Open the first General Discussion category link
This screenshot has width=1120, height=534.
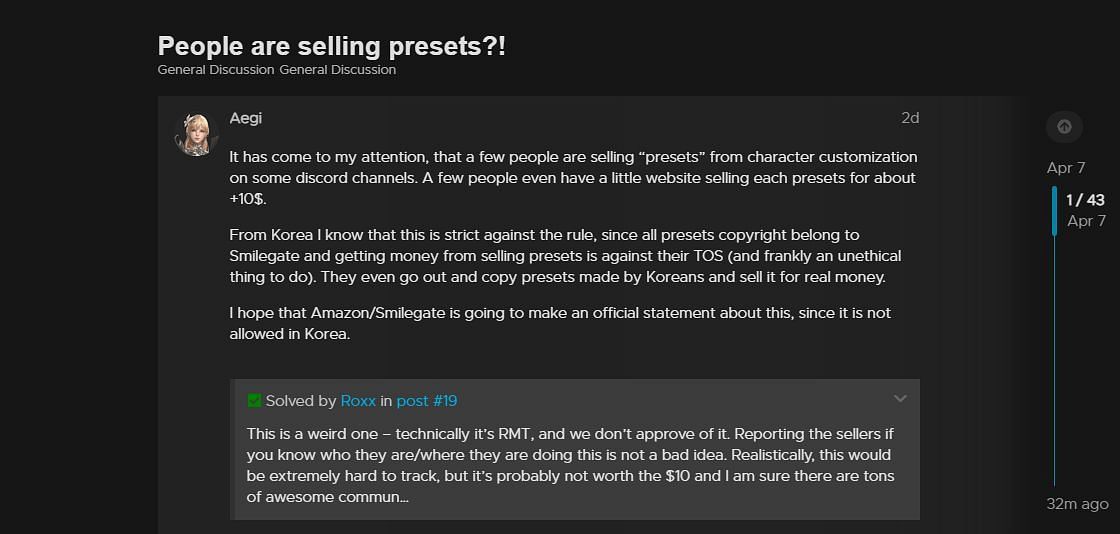click(216, 70)
